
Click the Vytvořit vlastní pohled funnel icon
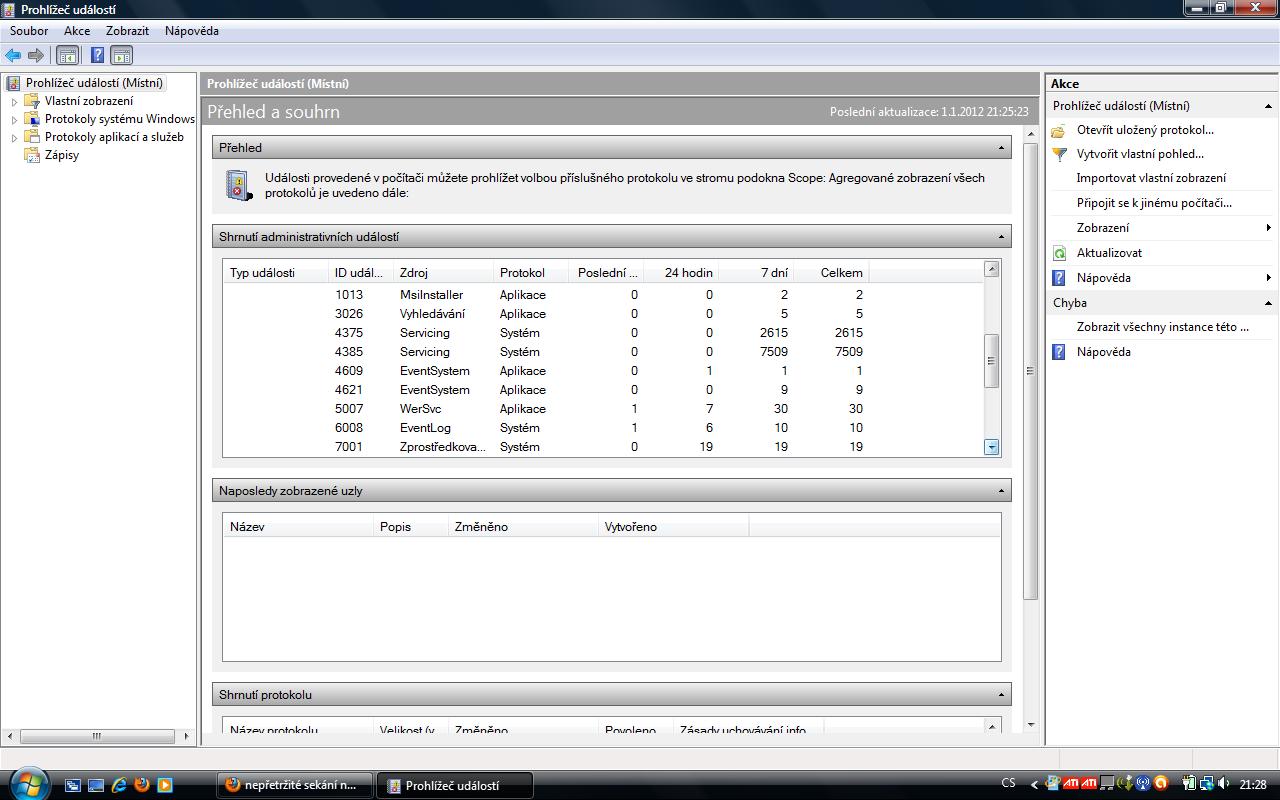coord(1059,154)
